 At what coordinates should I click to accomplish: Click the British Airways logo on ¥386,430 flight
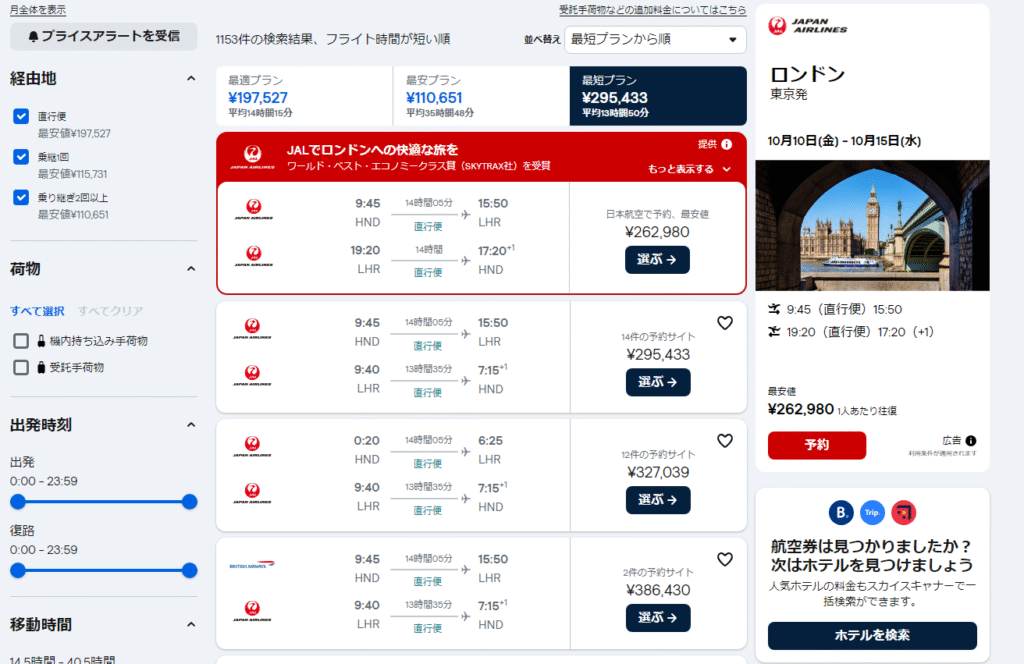(252, 565)
